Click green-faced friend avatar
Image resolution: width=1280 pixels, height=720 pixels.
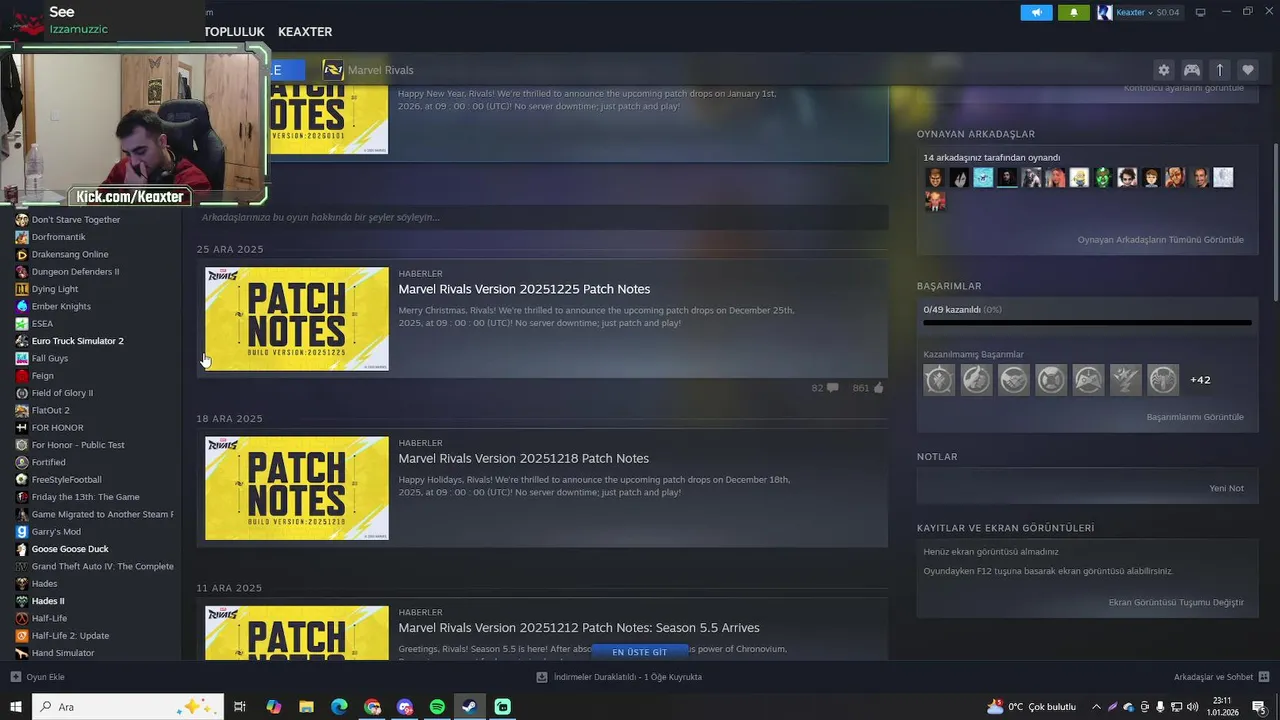(1103, 178)
